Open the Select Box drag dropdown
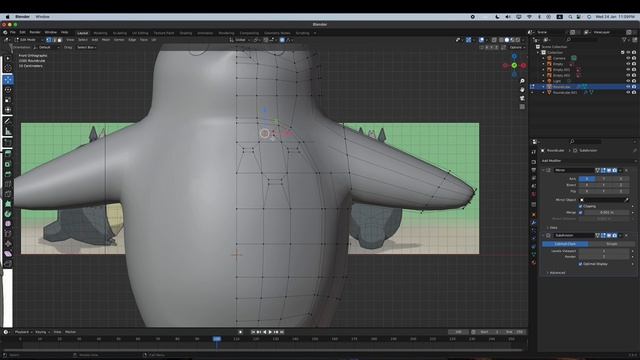The height and width of the screenshot is (360, 640). pyautogui.click(x=86, y=47)
